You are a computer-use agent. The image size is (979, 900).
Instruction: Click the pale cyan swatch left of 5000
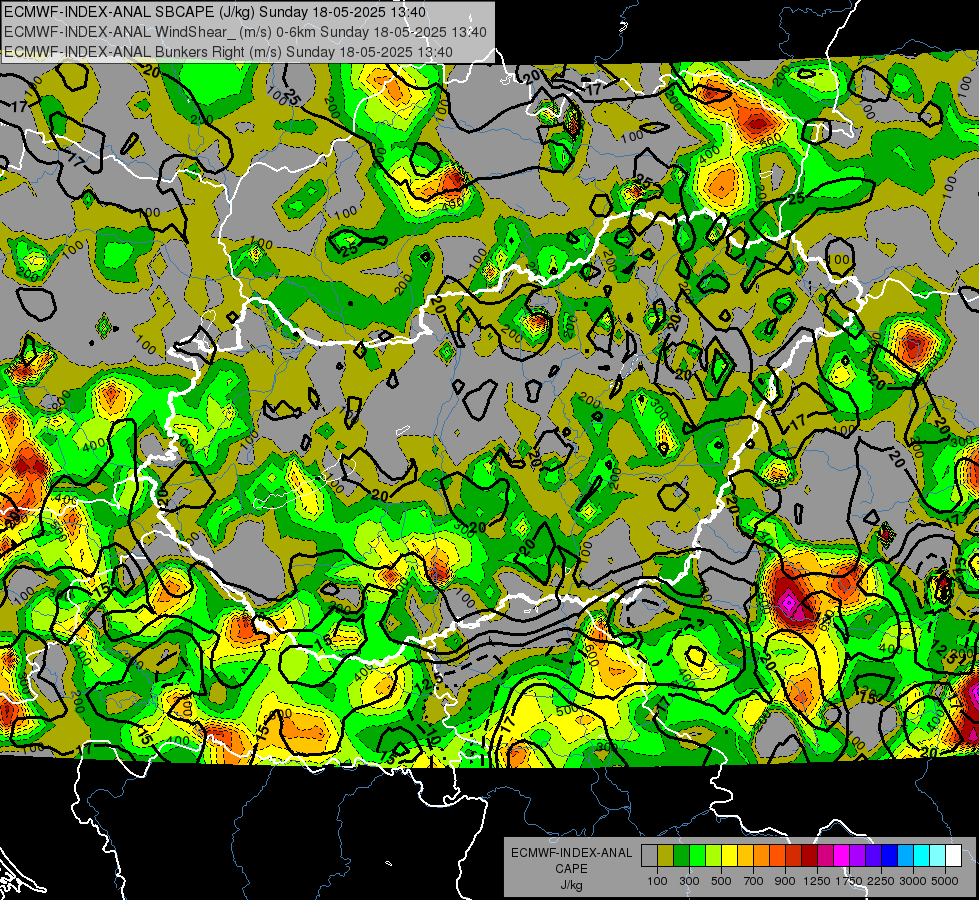pos(938,856)
